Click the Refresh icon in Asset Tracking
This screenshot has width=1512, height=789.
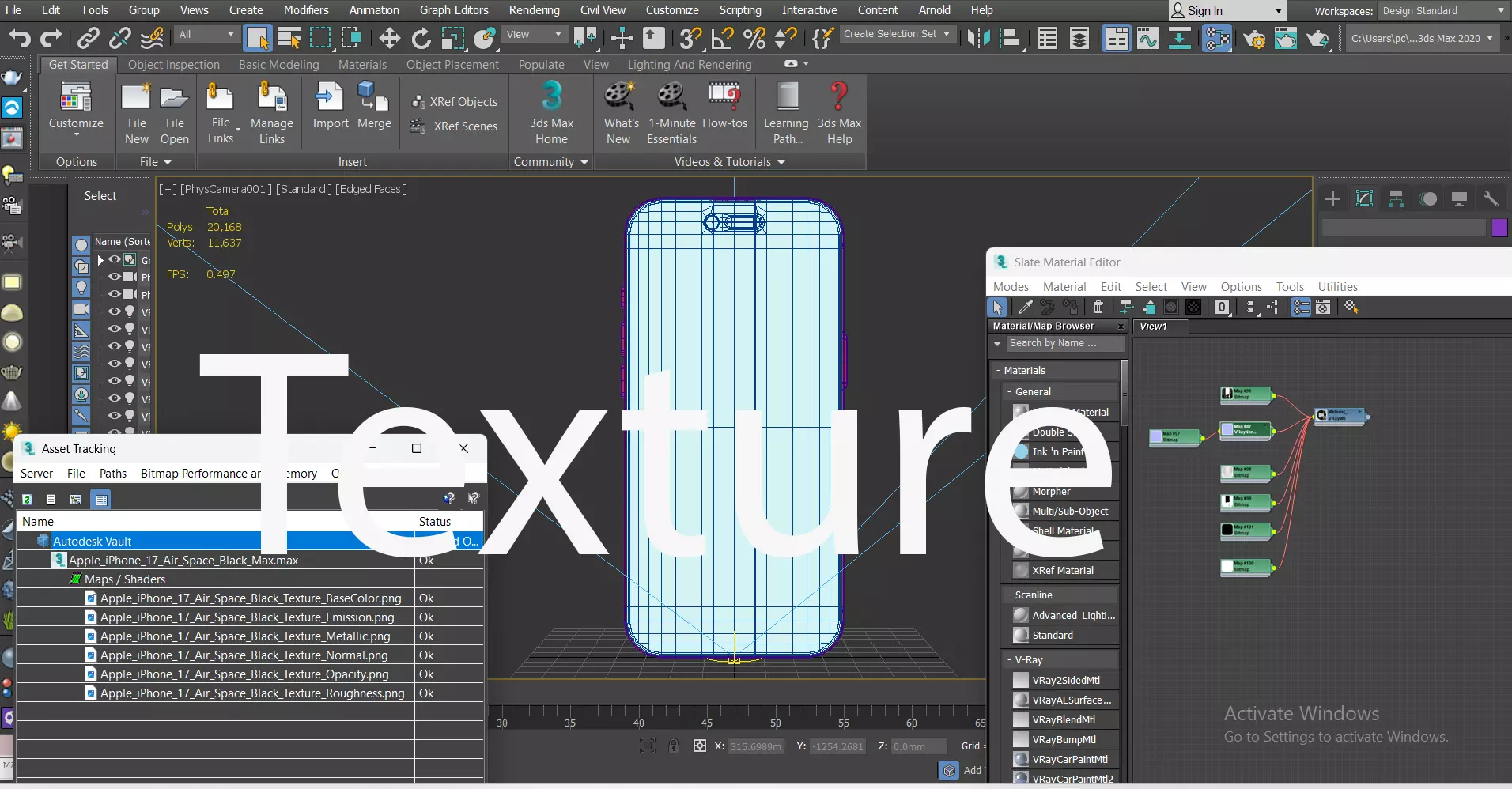(x=27, y=500)
